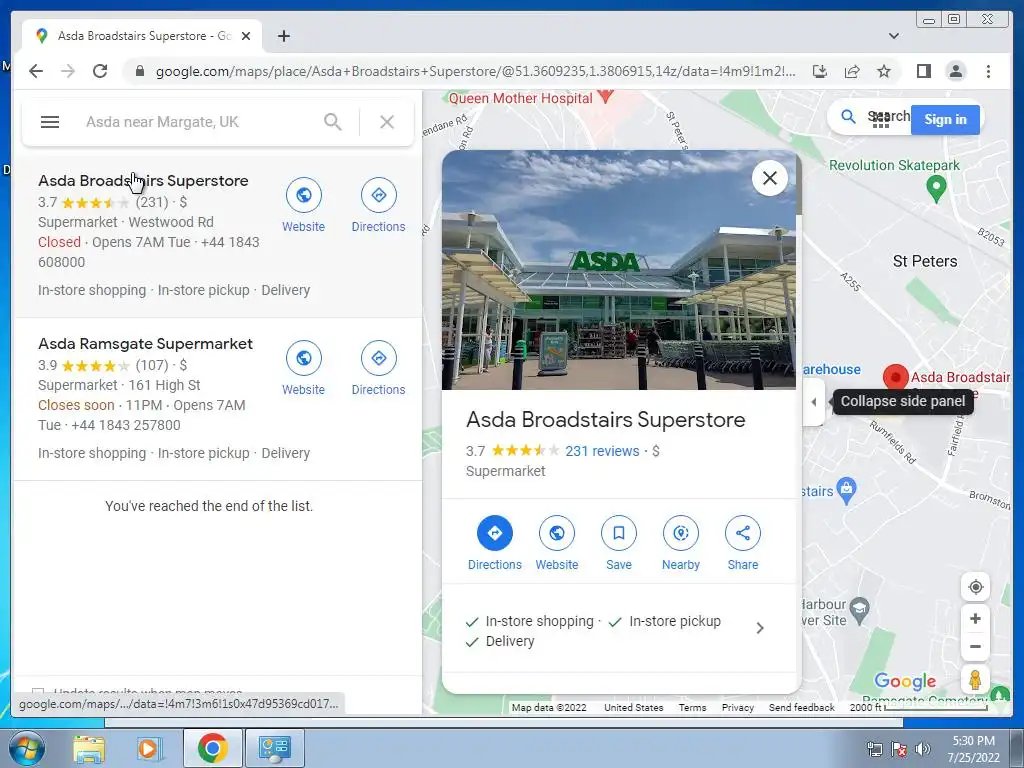Zoom in the map with plus
The height and width of the screenshot is (768, 1024).
click(x=976, y=618)
